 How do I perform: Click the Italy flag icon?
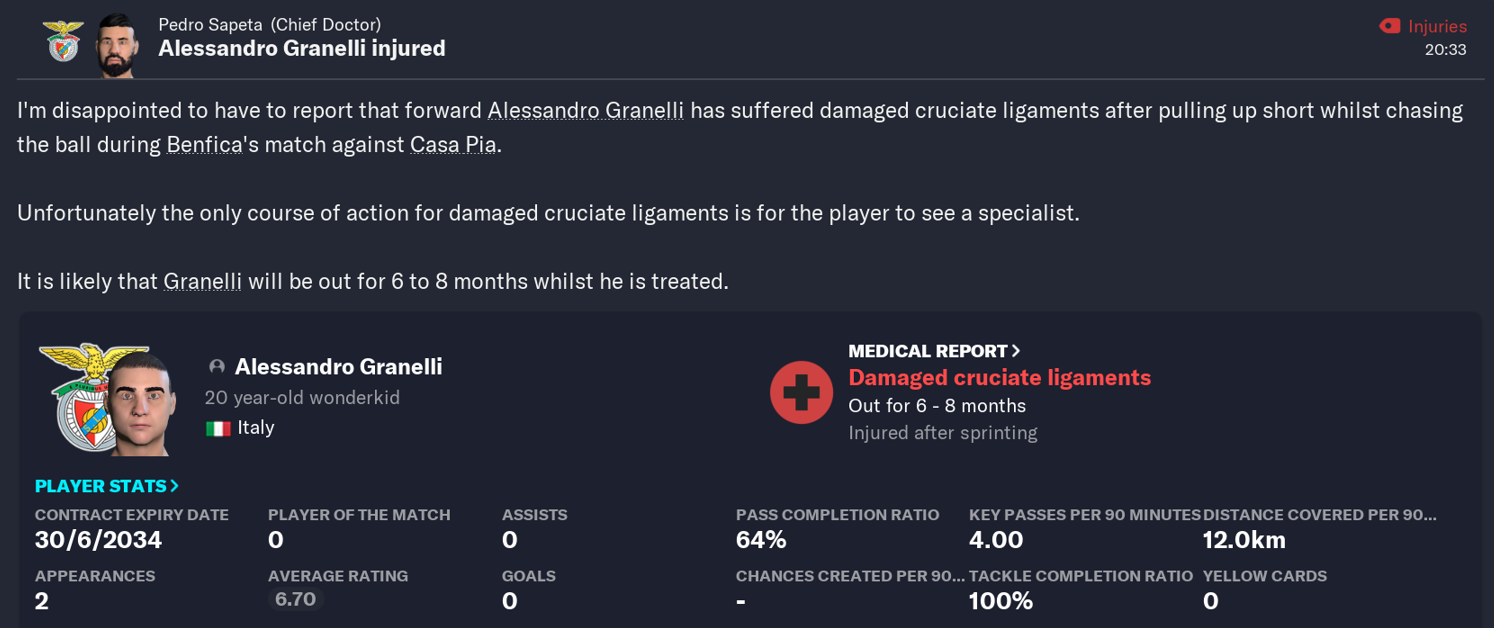point(218,427)
